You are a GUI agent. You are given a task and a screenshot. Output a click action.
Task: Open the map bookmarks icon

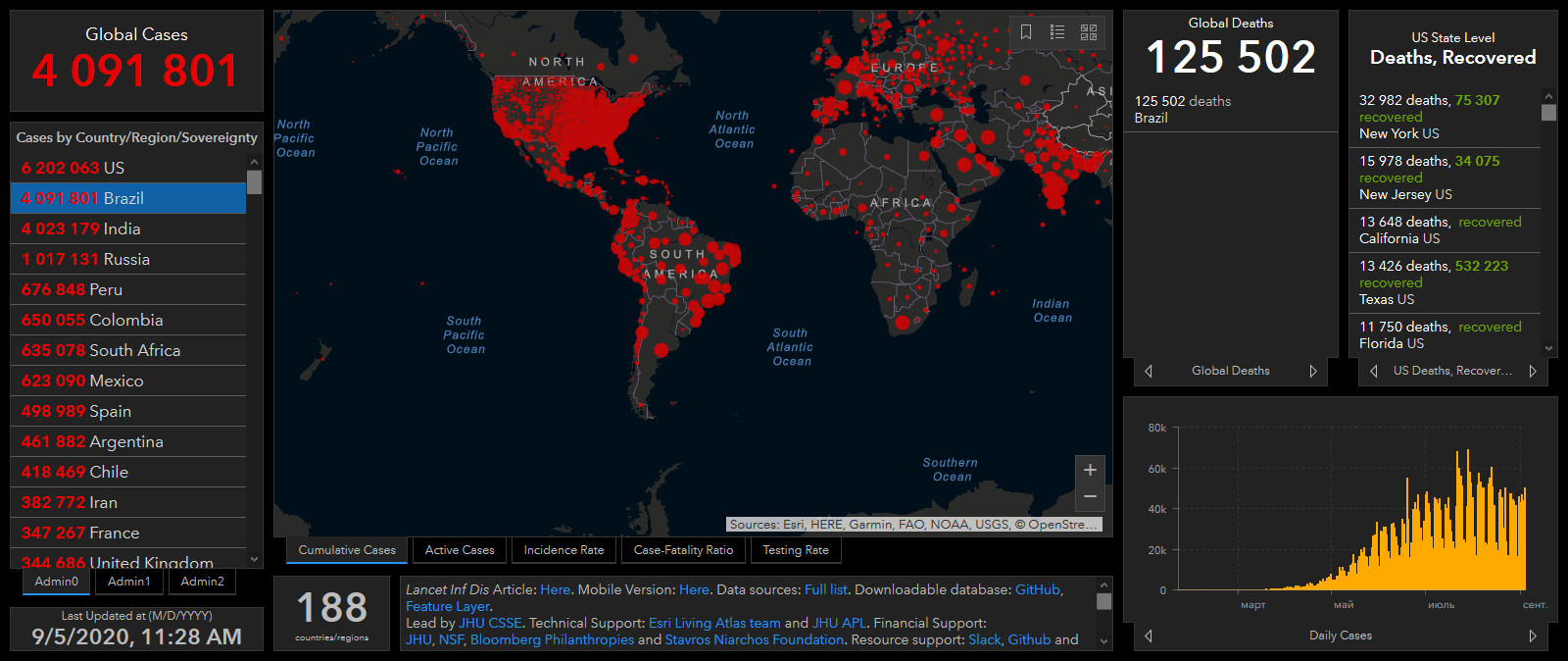[1026, 32]
